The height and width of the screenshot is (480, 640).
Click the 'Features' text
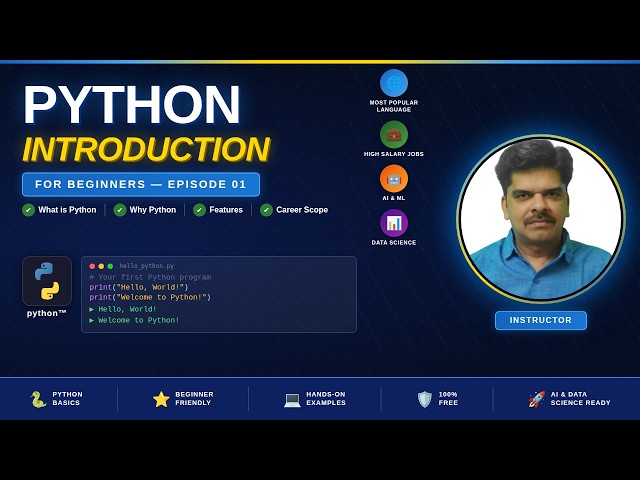point(226,210)
